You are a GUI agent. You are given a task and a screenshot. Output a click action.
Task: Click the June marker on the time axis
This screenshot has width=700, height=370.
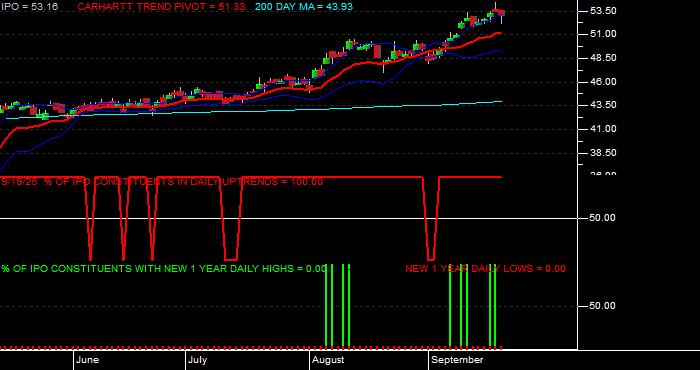pyautogui.click(x=88, y=360)
